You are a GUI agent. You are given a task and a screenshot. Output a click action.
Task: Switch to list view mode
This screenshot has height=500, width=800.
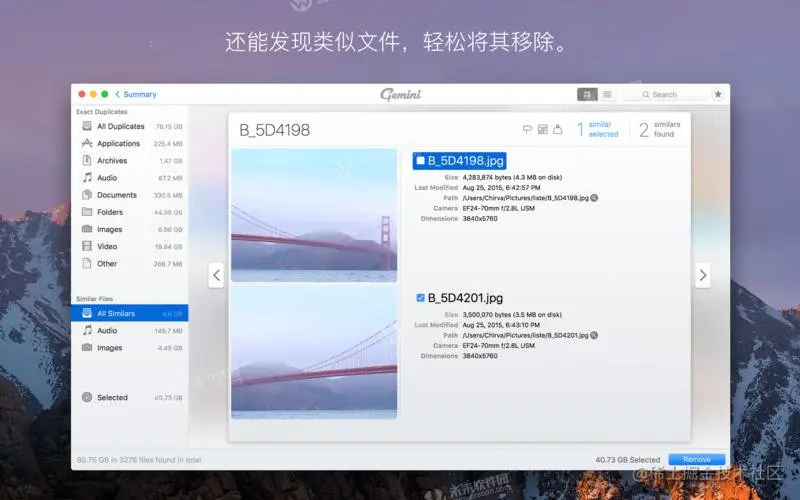[x=607, y=94]
